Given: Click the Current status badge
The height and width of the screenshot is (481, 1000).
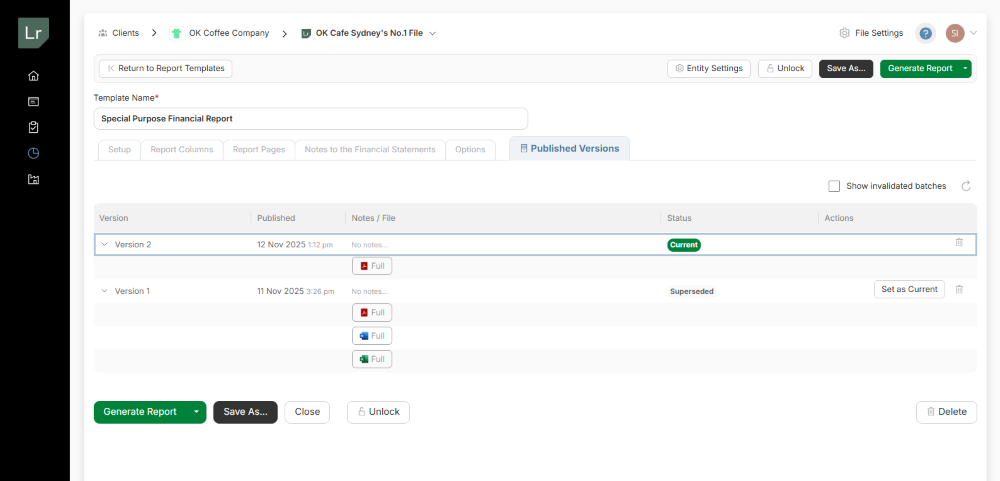Looking at the screenshot, I should (x=684, y=245).
